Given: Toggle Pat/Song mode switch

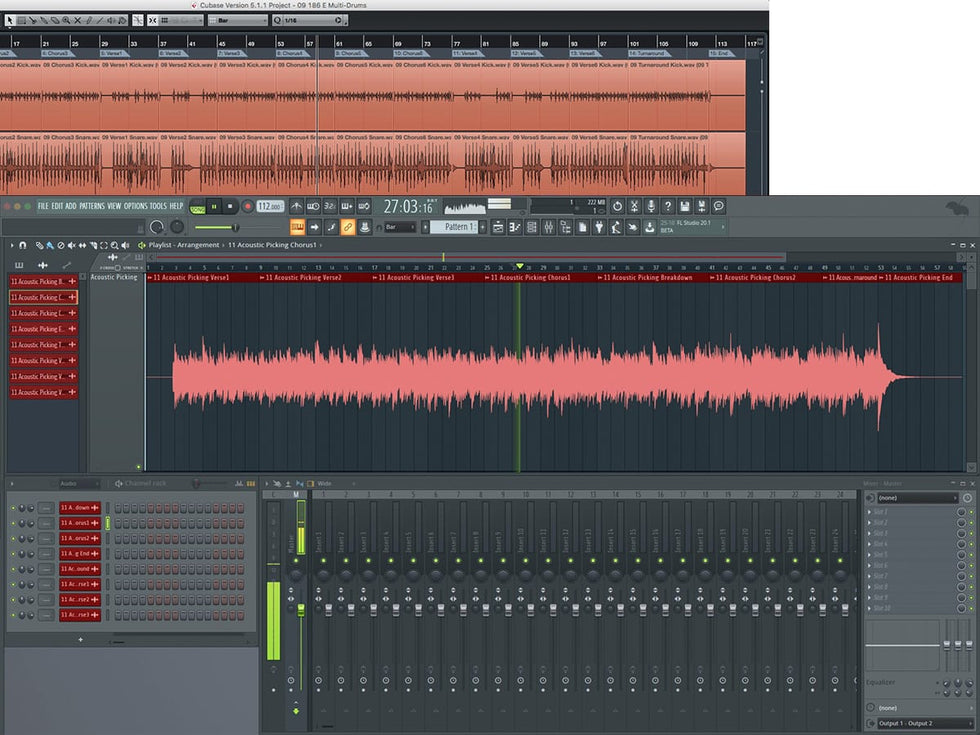Looking at the screenshot, I should [198, 207].
